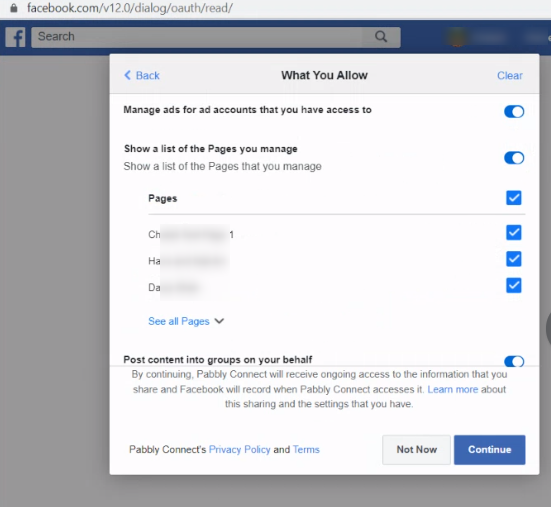Uncheck the Pages select-all checkbox

pos(514,198)
